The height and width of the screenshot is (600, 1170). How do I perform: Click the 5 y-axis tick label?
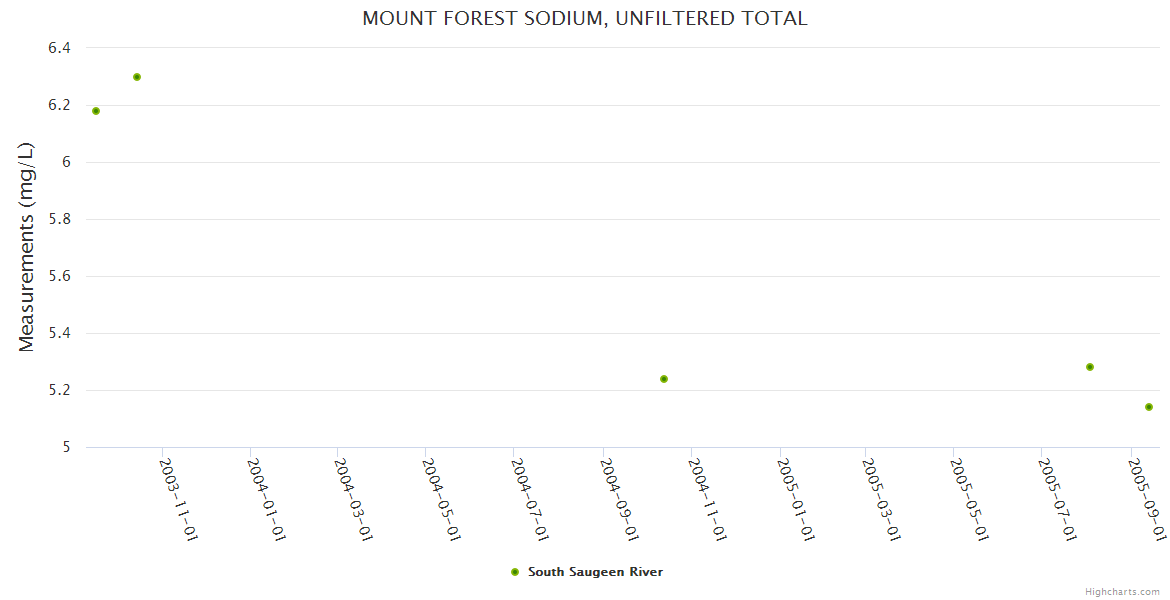67,447
